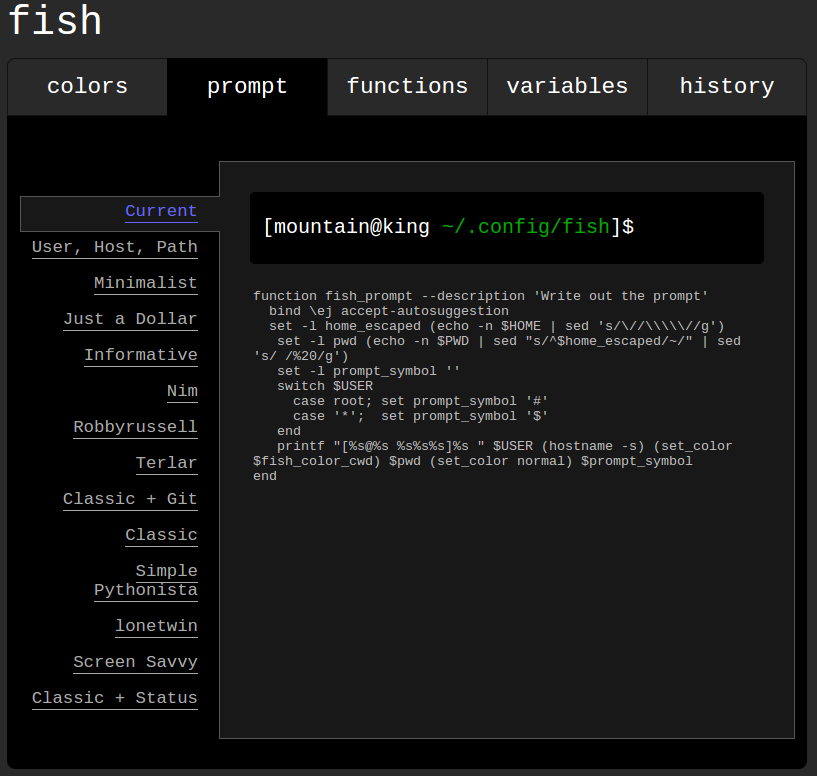Select the prompt tab
This screenshot has width=817, height=776.
pyautogui.click(x=247, y=87)
